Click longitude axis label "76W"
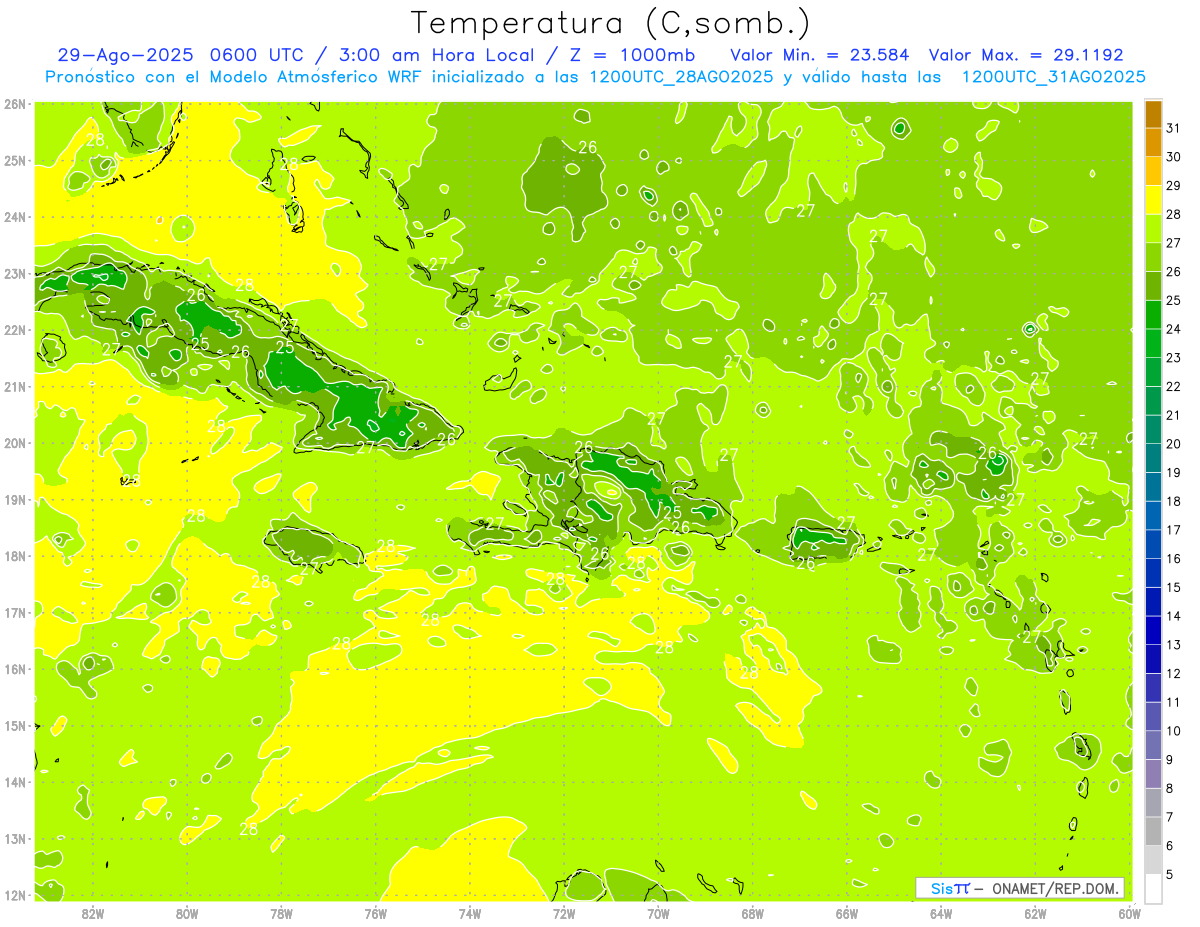1200x927 pixels. pos(375,913)
